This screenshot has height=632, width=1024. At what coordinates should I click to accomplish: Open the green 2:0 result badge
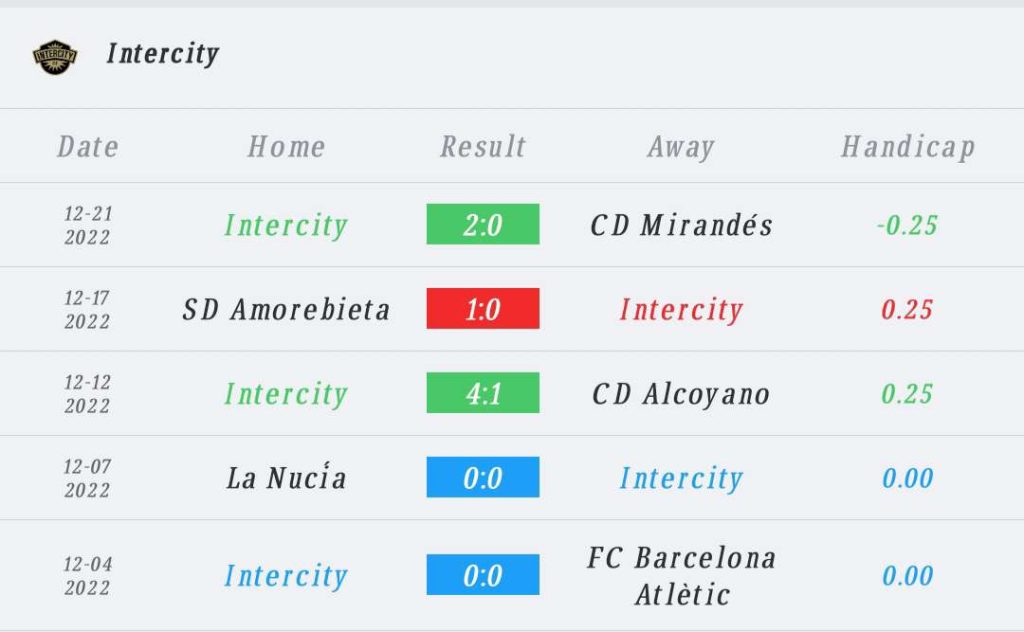point(483,224)
